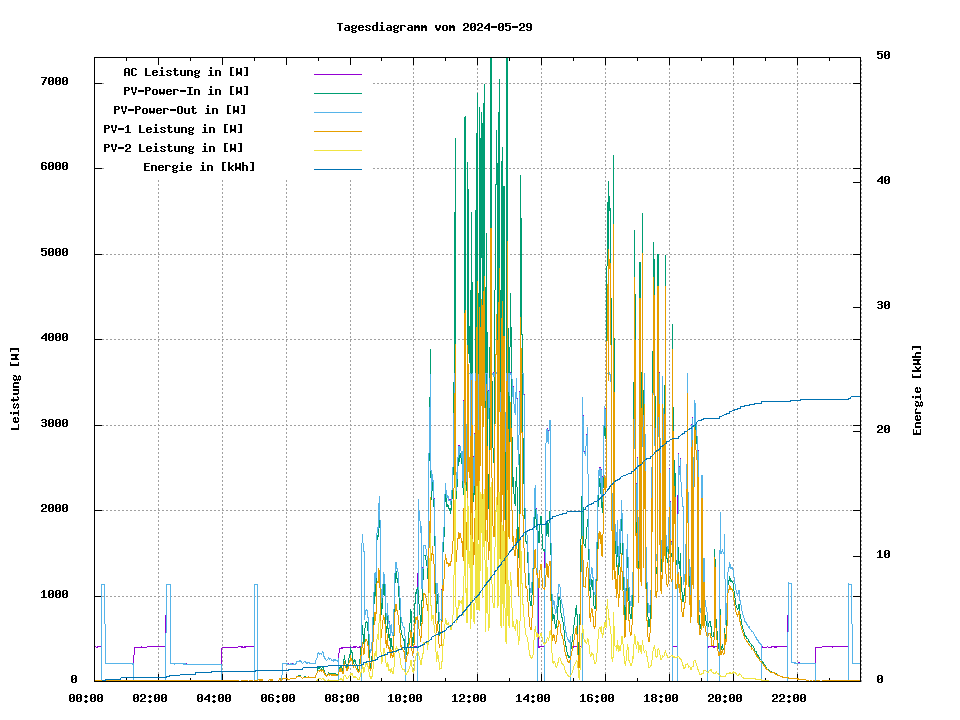
Task: Select the 'AC Leistung in [W]' legend label
Action: tap(186, 72)
